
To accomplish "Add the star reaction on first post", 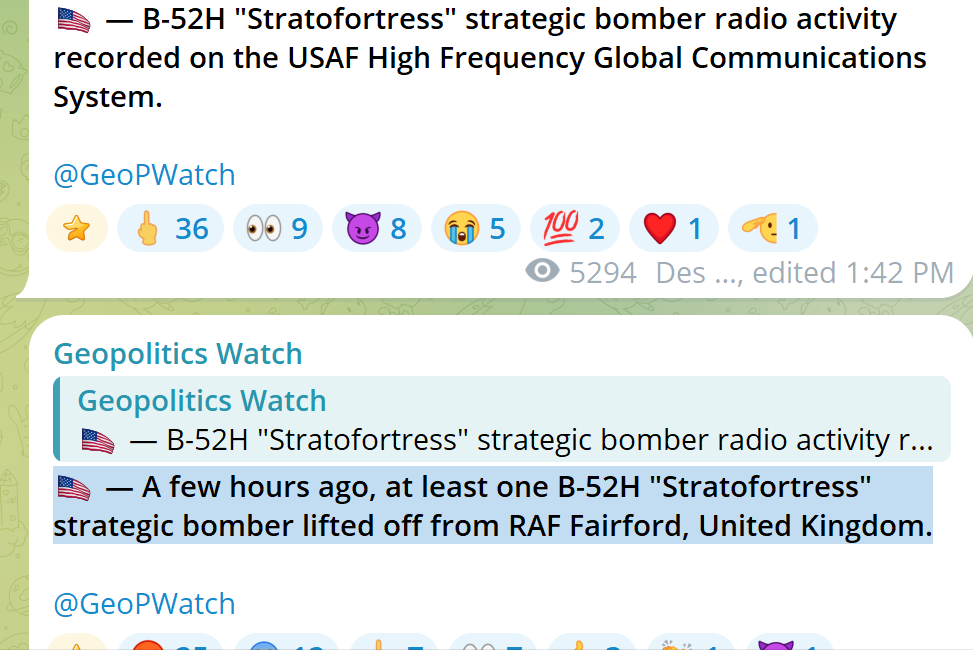I will (x=77, y=228).
